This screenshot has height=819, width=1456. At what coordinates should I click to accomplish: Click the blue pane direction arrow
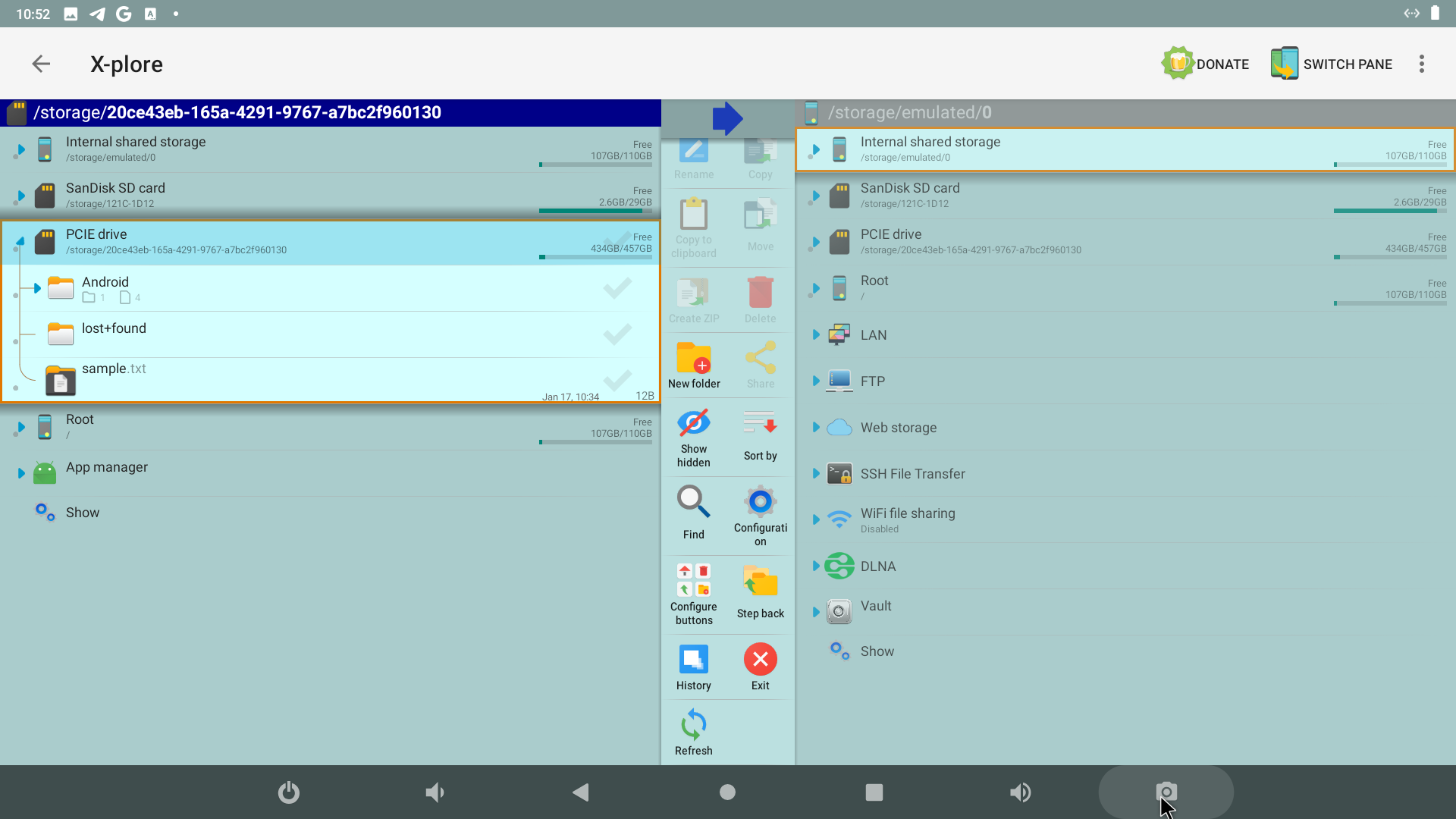coord(727,118)
